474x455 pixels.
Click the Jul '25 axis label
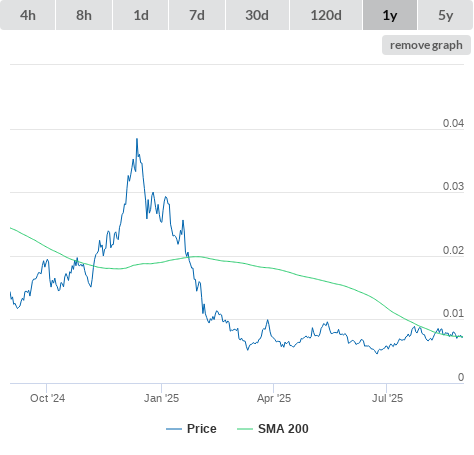pos(387,398)
